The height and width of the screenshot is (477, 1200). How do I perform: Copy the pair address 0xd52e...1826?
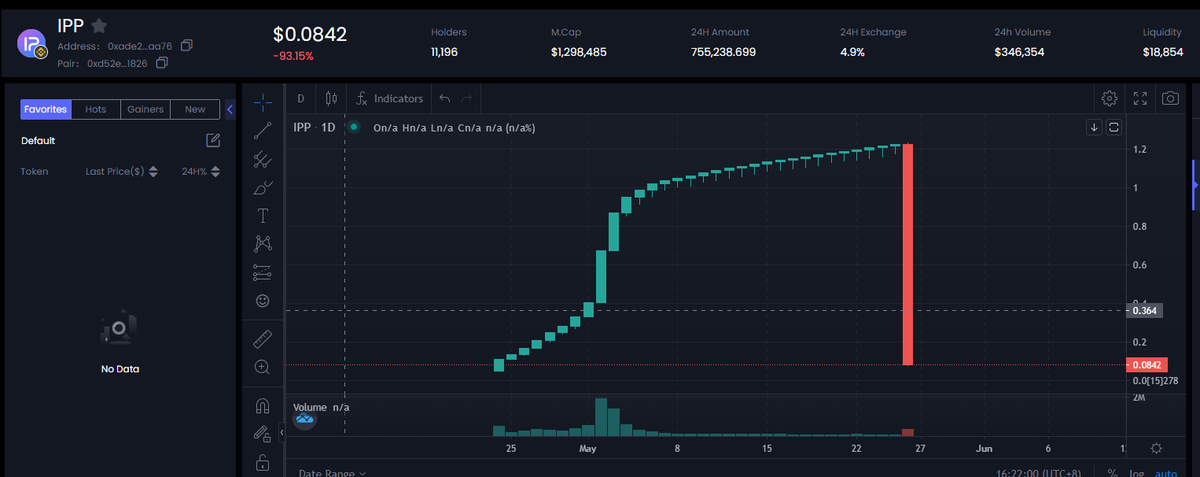162,63
